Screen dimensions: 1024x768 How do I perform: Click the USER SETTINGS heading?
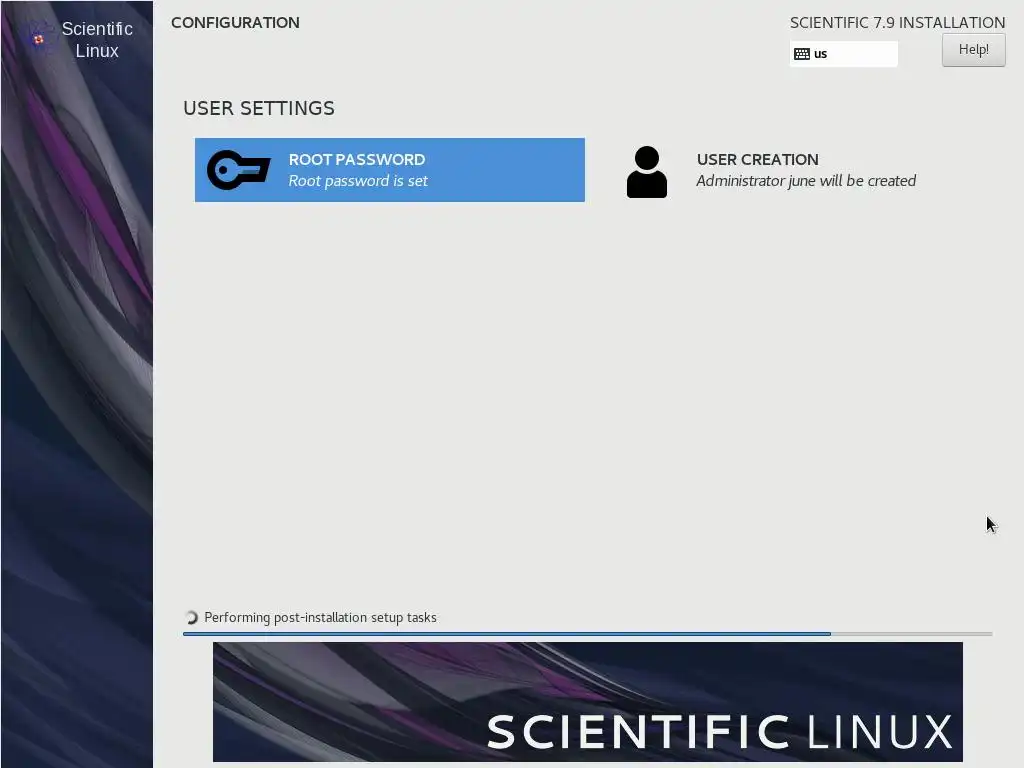(x=259, y=108)
